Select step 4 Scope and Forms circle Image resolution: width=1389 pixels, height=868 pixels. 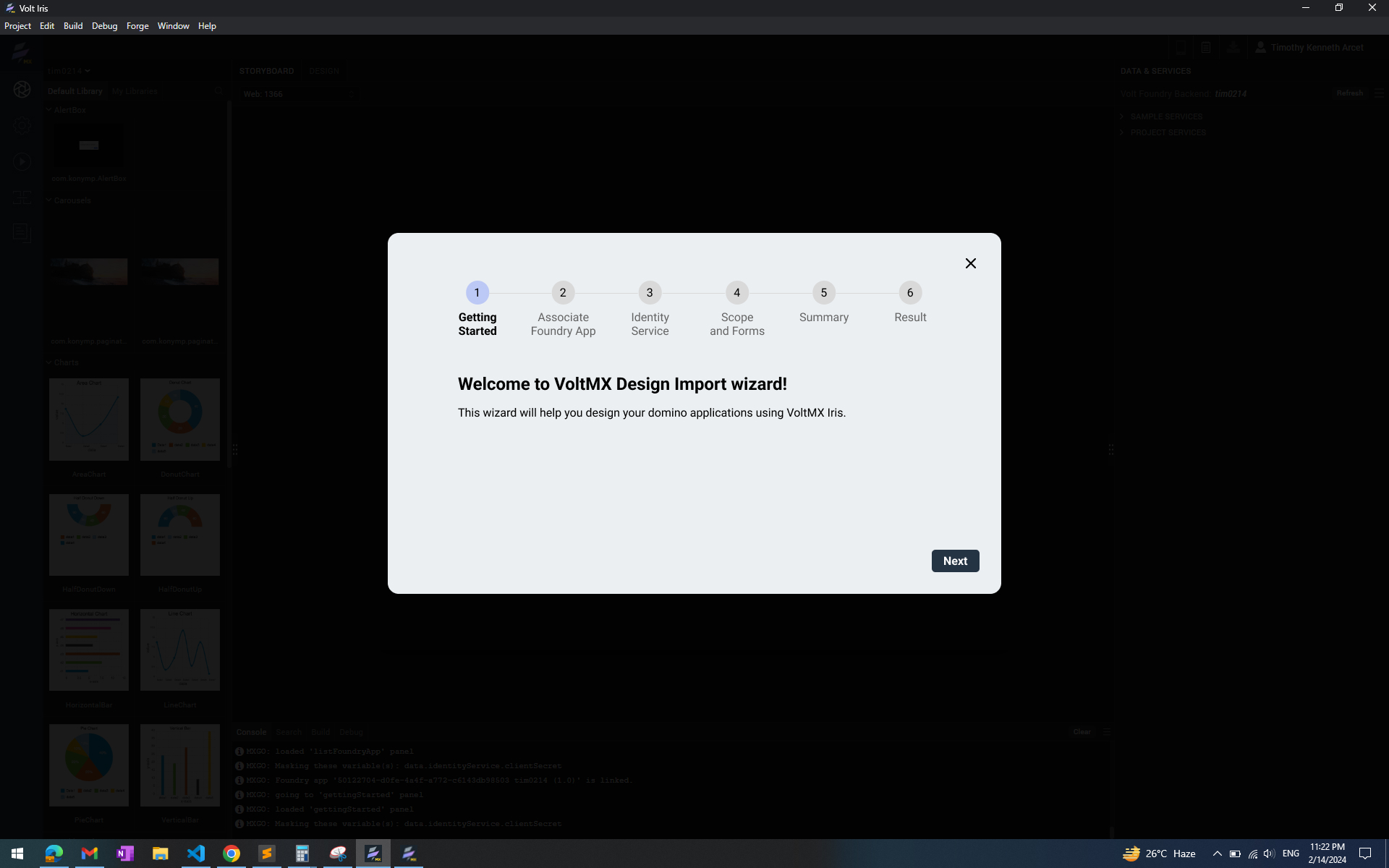[x=736, y=292]
